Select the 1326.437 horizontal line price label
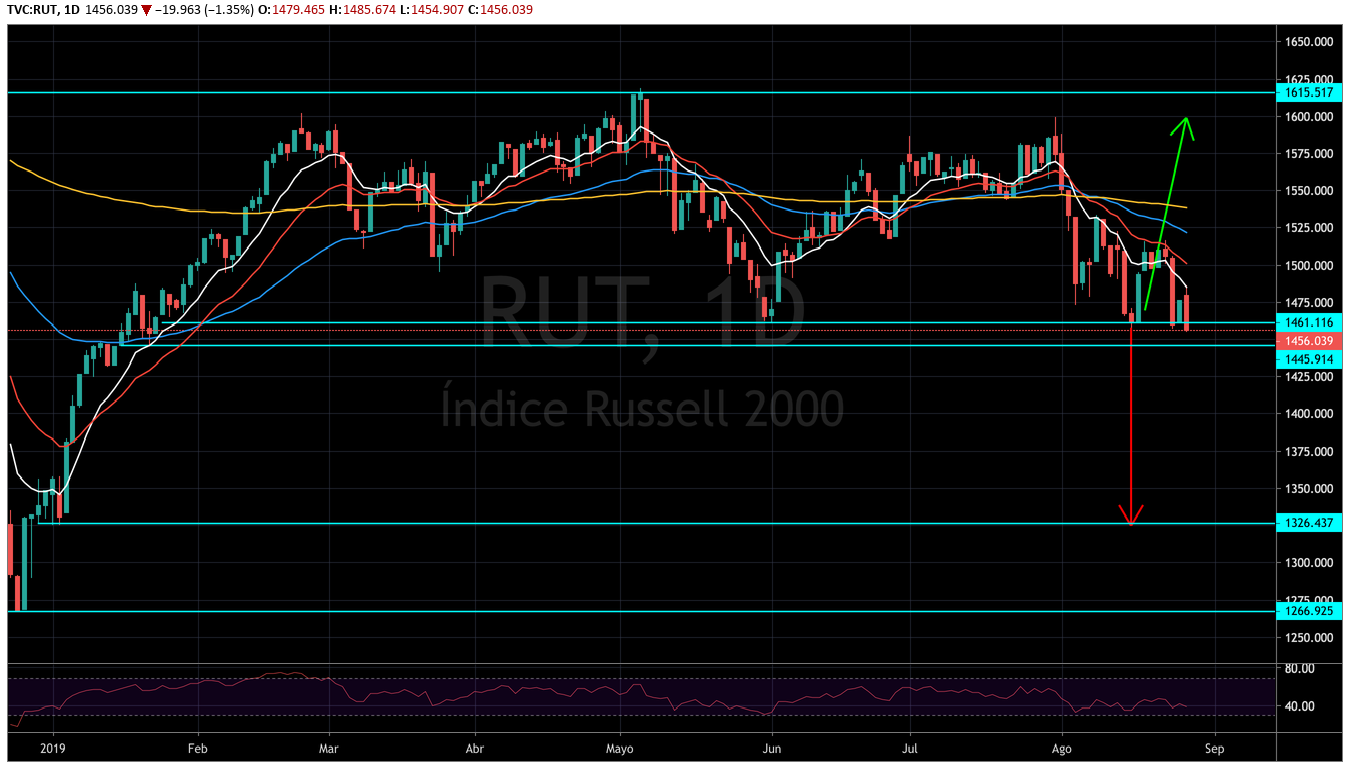The width and height of the screenshot is (1348, 765). point(1310,523)
